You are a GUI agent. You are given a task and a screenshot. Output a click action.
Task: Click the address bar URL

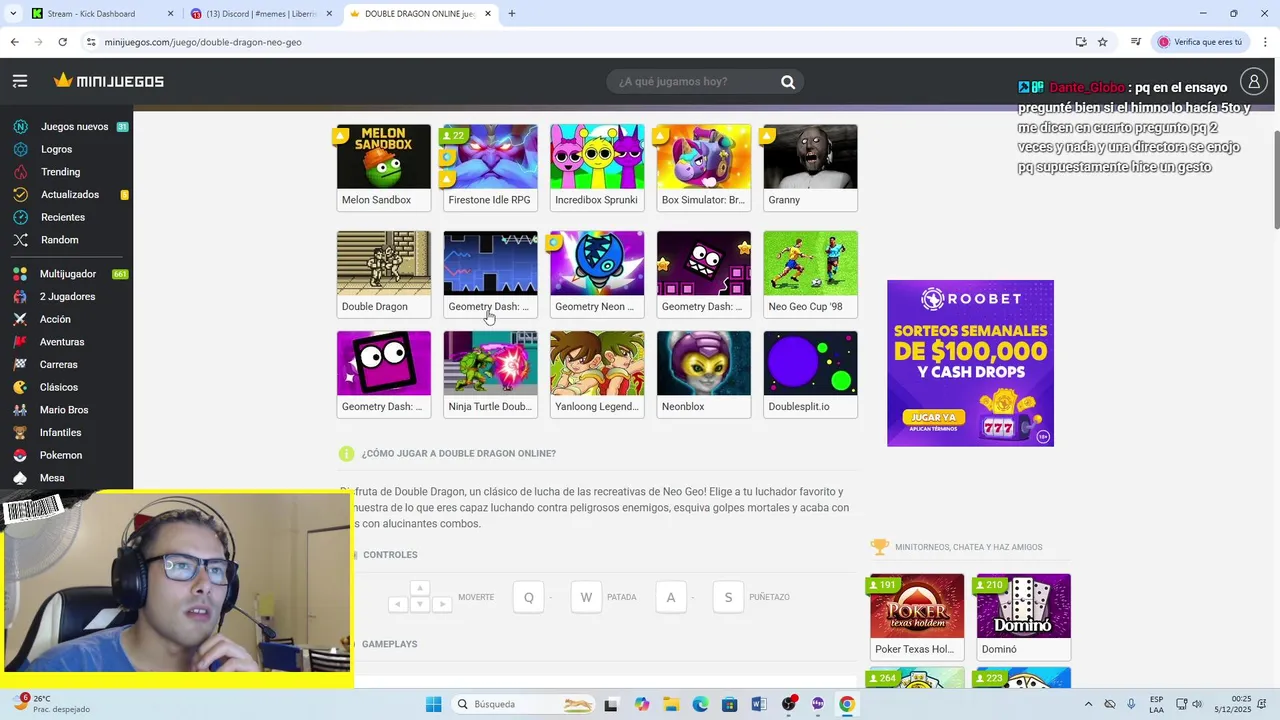tap(203, 42)
